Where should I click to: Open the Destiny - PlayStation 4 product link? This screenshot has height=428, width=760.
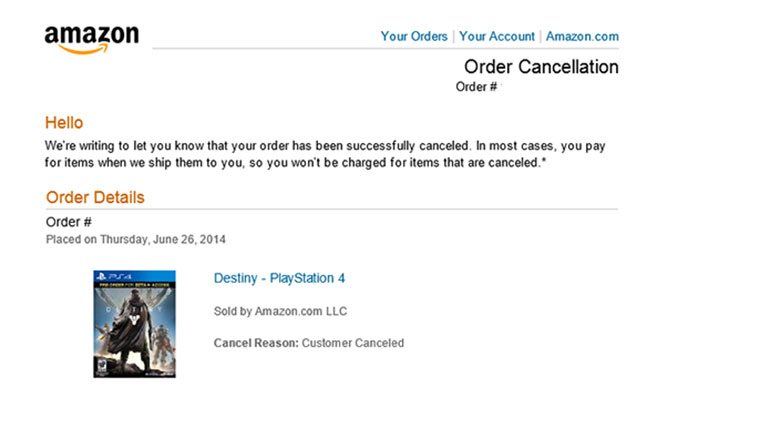click(279, 278)
